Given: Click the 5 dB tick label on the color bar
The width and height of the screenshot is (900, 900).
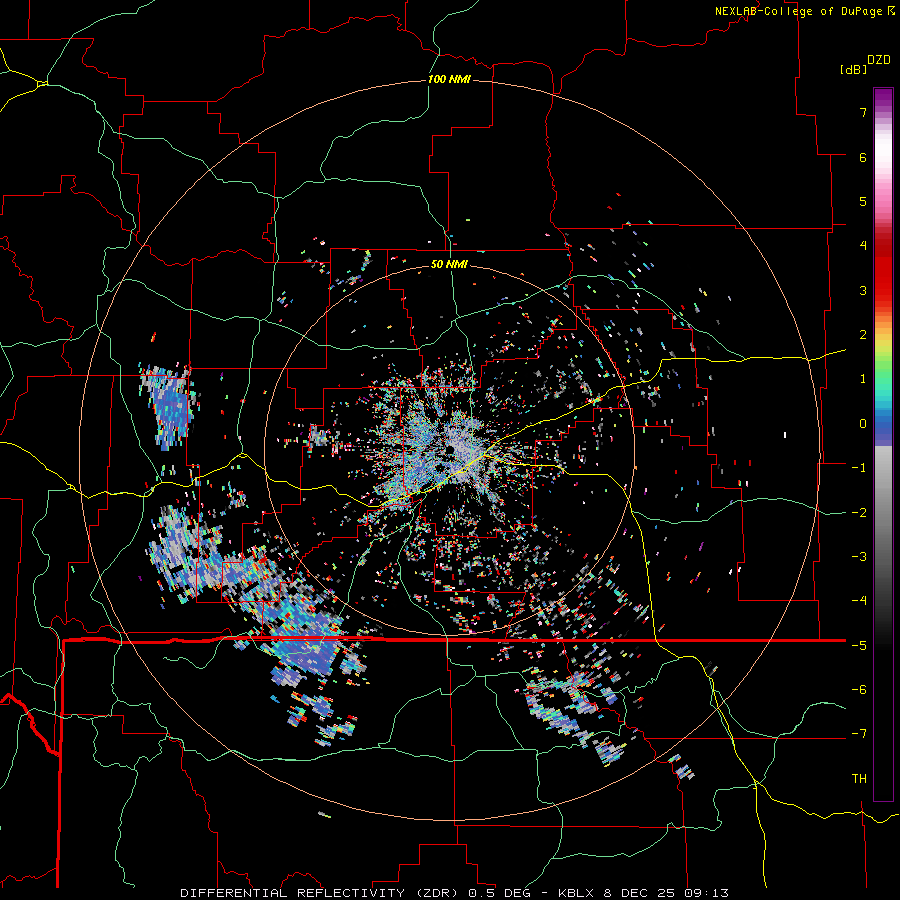Looking at the screenshot, I should (863, 201).
